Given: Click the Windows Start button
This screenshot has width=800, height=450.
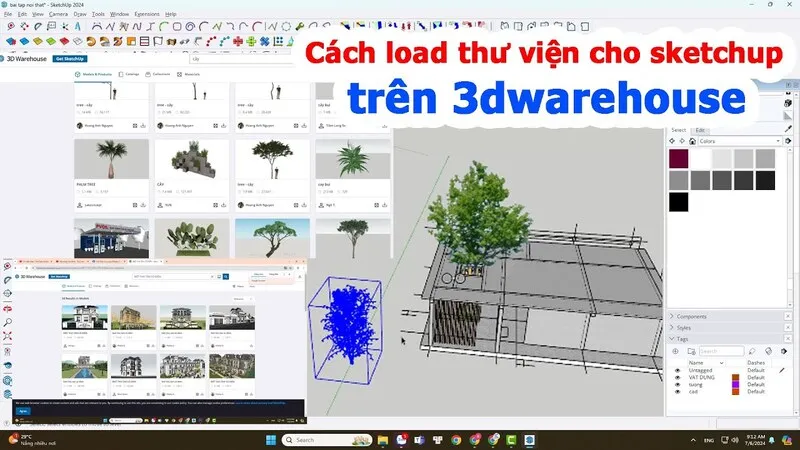Looking at the screenshot, I should [x=271, y=440].
